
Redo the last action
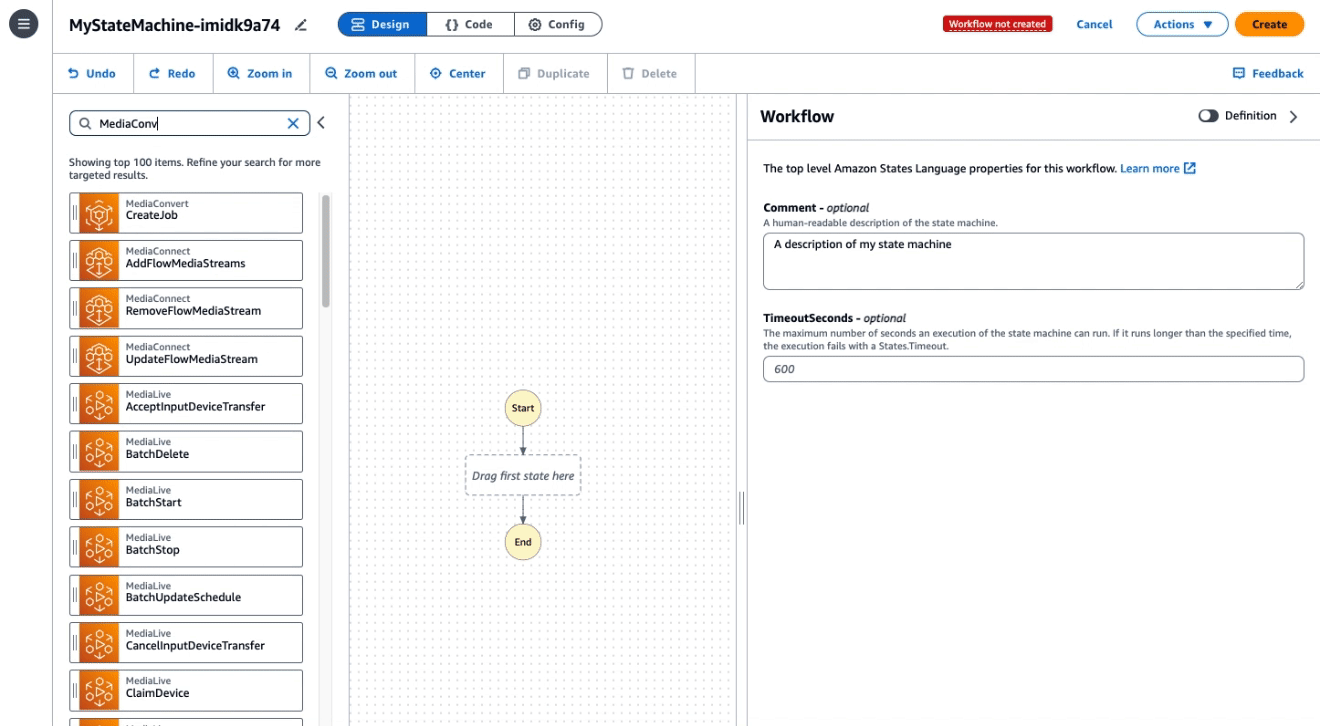[172, 73]
